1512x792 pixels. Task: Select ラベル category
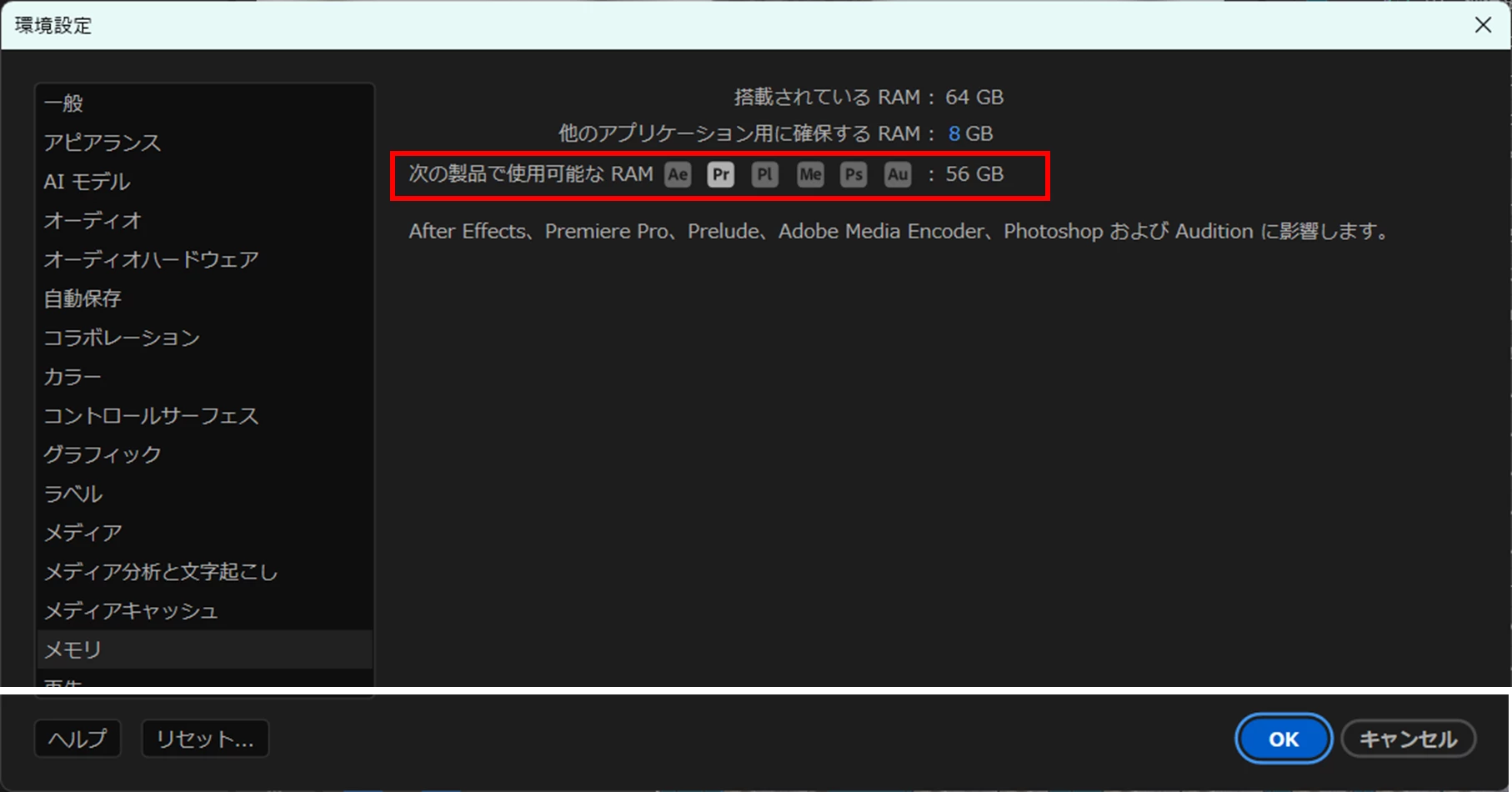click(x=204, y=494)
